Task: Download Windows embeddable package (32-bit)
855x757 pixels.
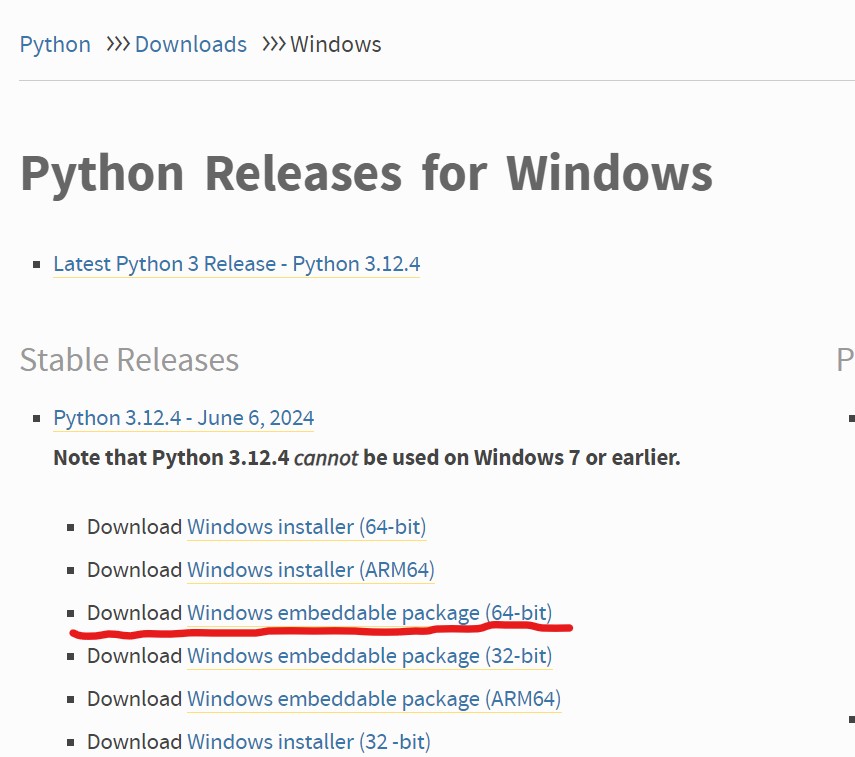Action: click(370, 656)
